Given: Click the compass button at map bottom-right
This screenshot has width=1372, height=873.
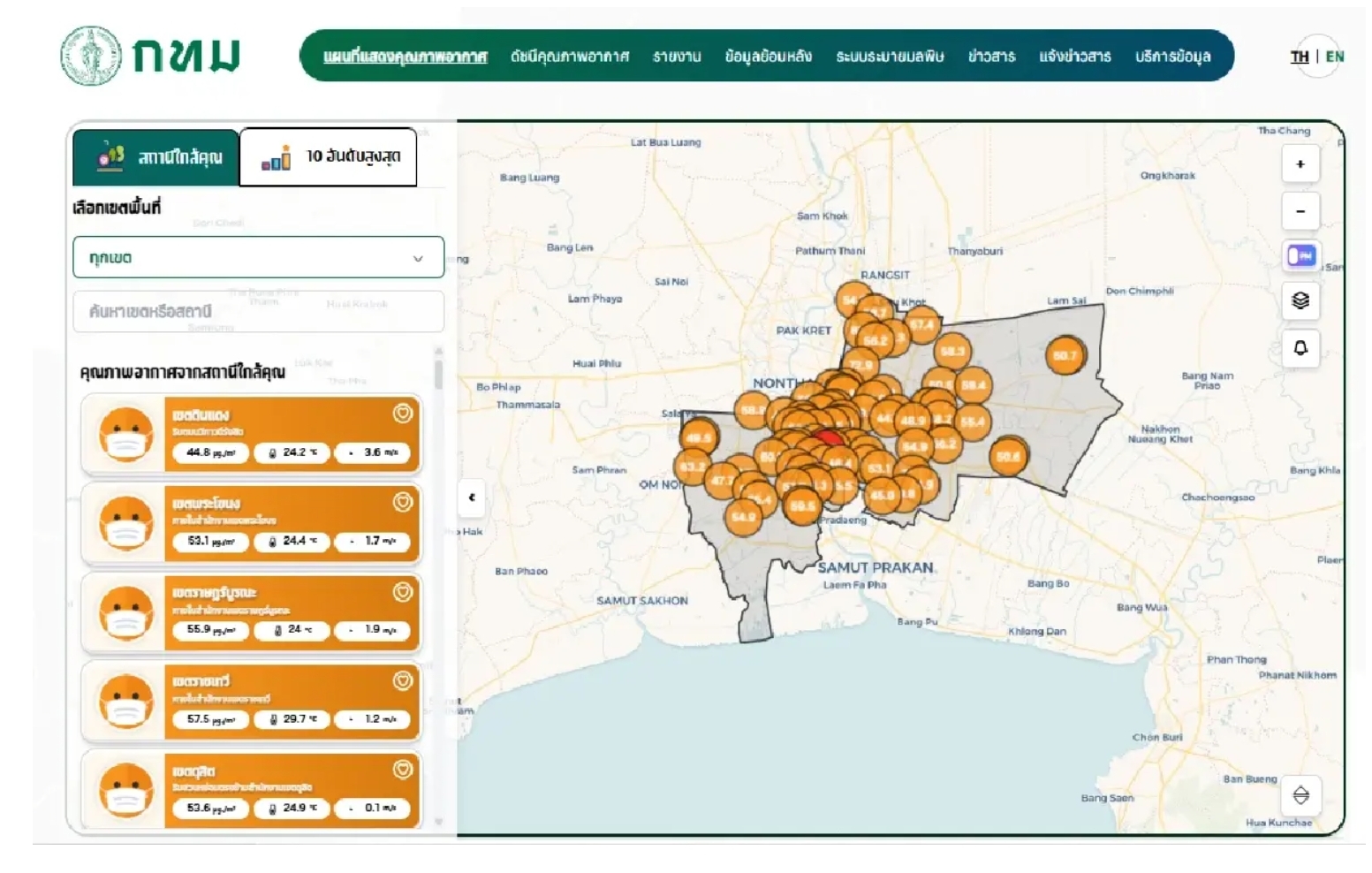Looking at the screenshot, I should tap(1300, 795).
